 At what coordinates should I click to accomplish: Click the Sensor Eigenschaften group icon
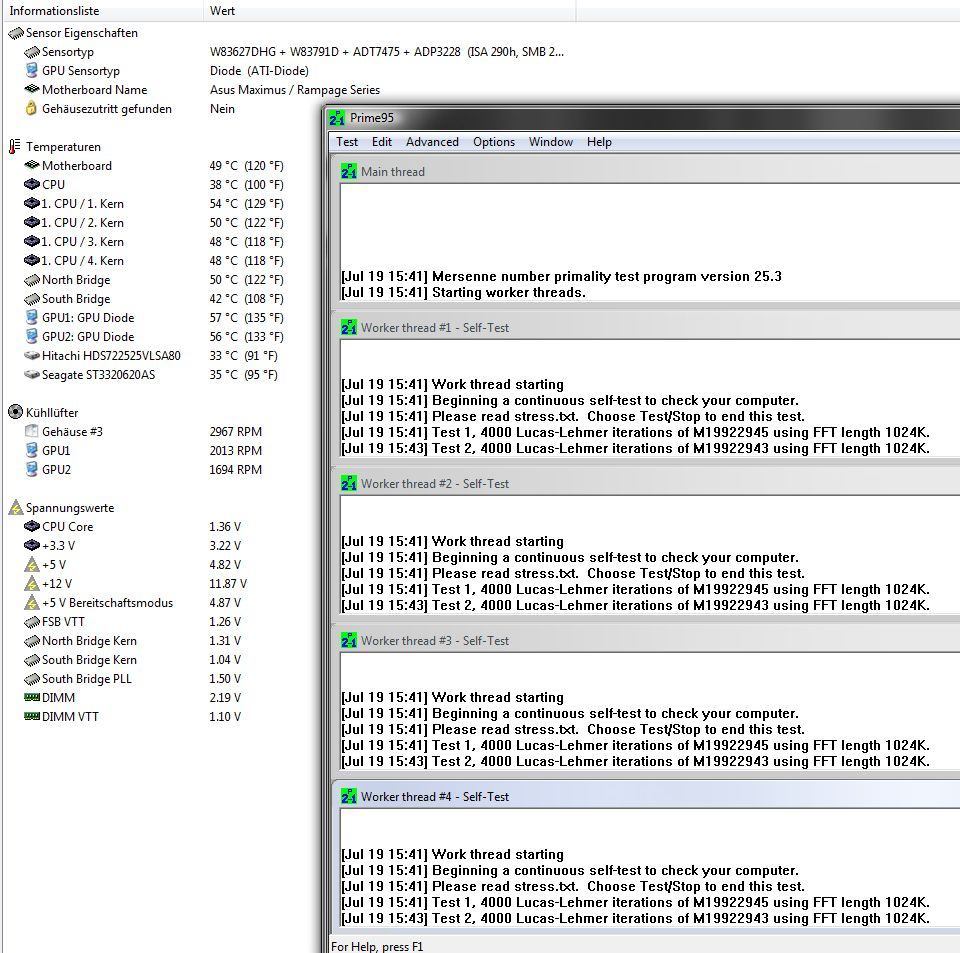tap(16, 33)
